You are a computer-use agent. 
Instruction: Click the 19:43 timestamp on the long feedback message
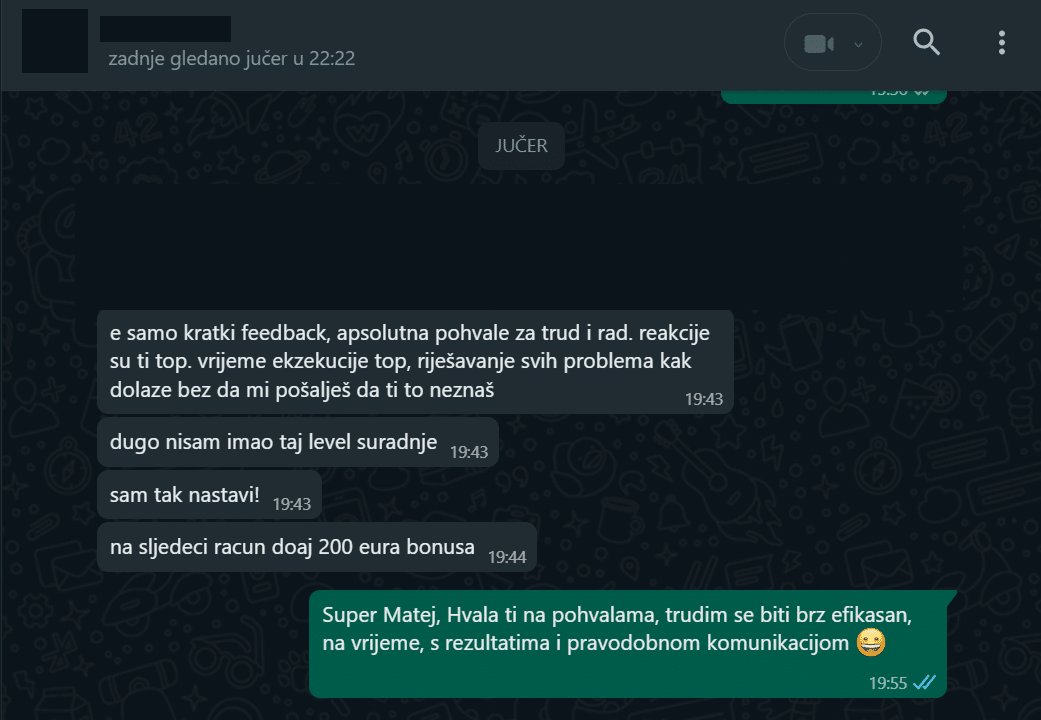click(x=704, y=399)
